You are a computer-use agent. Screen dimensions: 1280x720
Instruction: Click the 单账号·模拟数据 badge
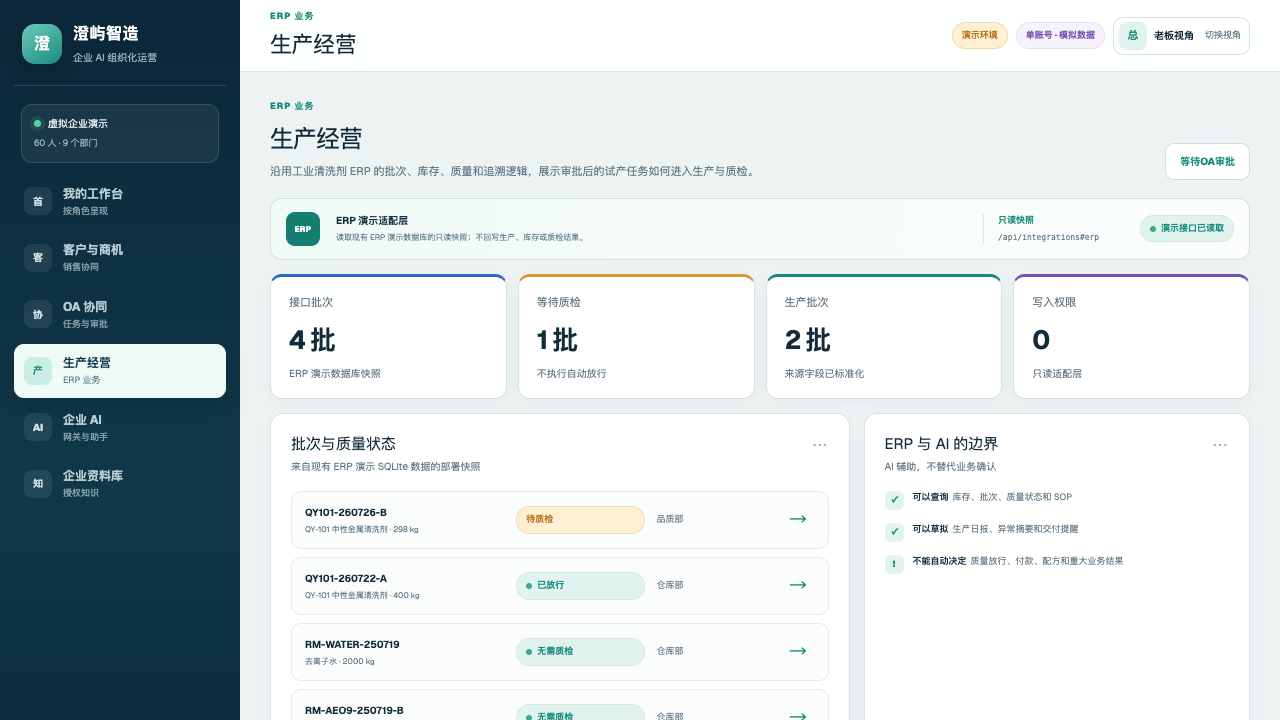pos(1060,35)
